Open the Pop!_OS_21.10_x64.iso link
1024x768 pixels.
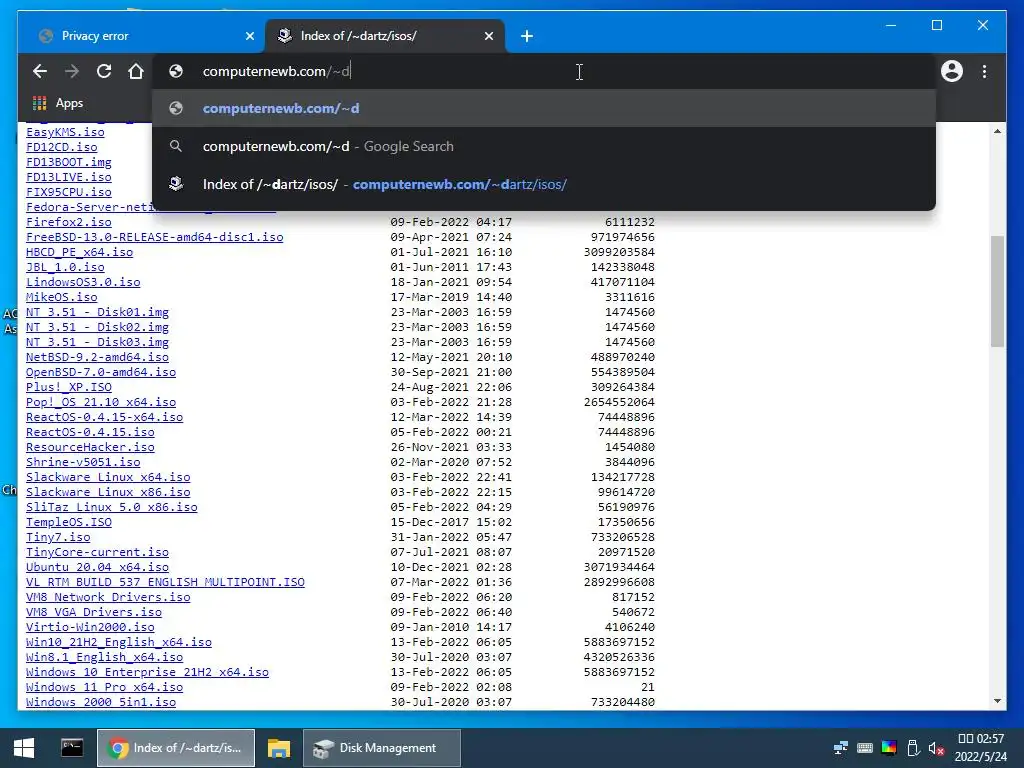coord(101,402)
